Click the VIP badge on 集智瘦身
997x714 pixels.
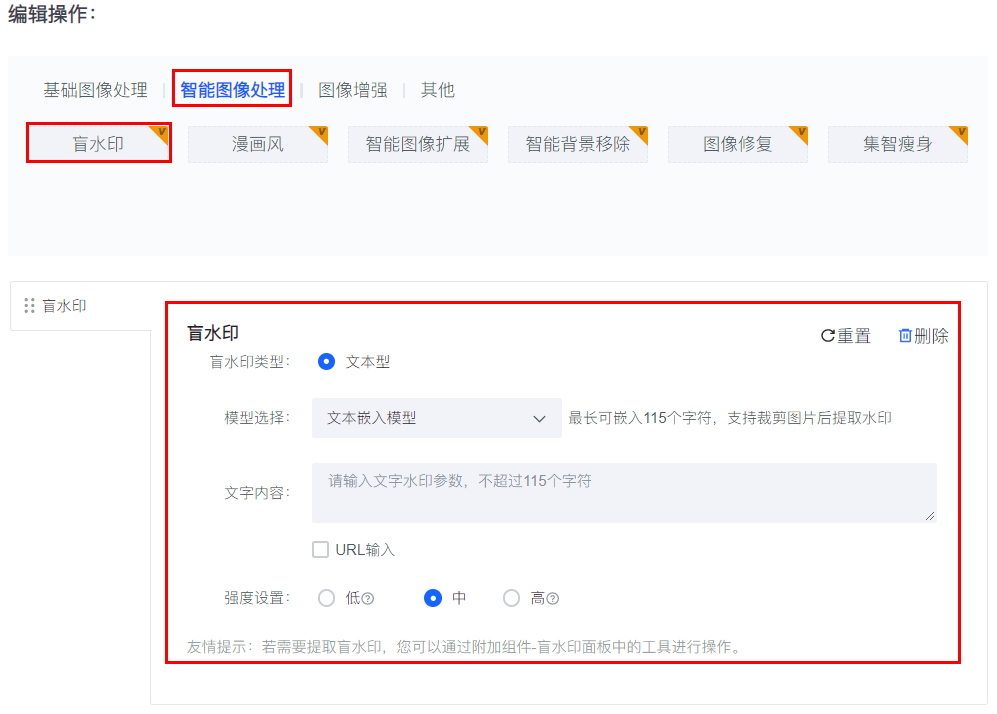(961, 133)
